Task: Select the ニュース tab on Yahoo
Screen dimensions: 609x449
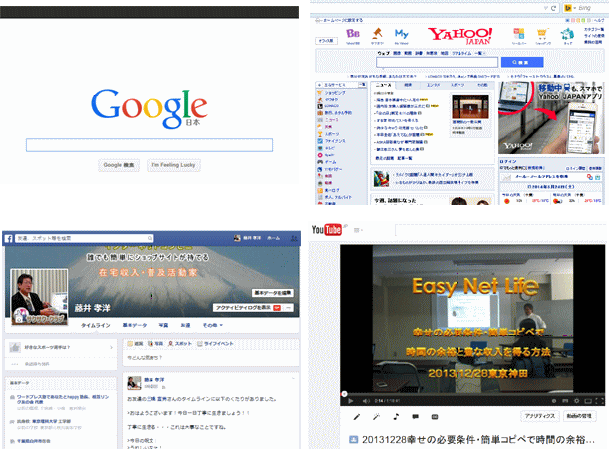Action: coord(383,86)
